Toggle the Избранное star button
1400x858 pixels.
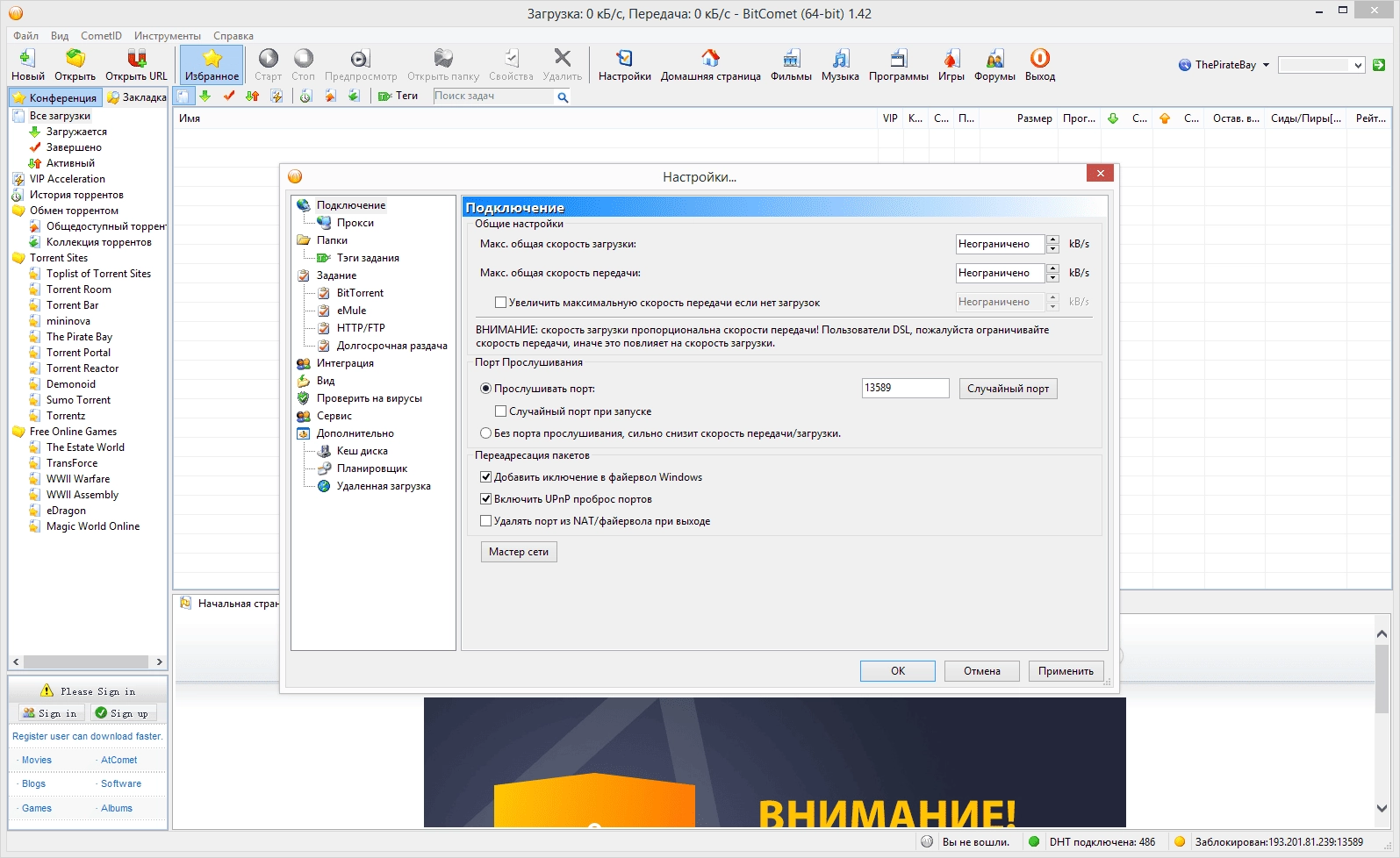click(212, 65)
